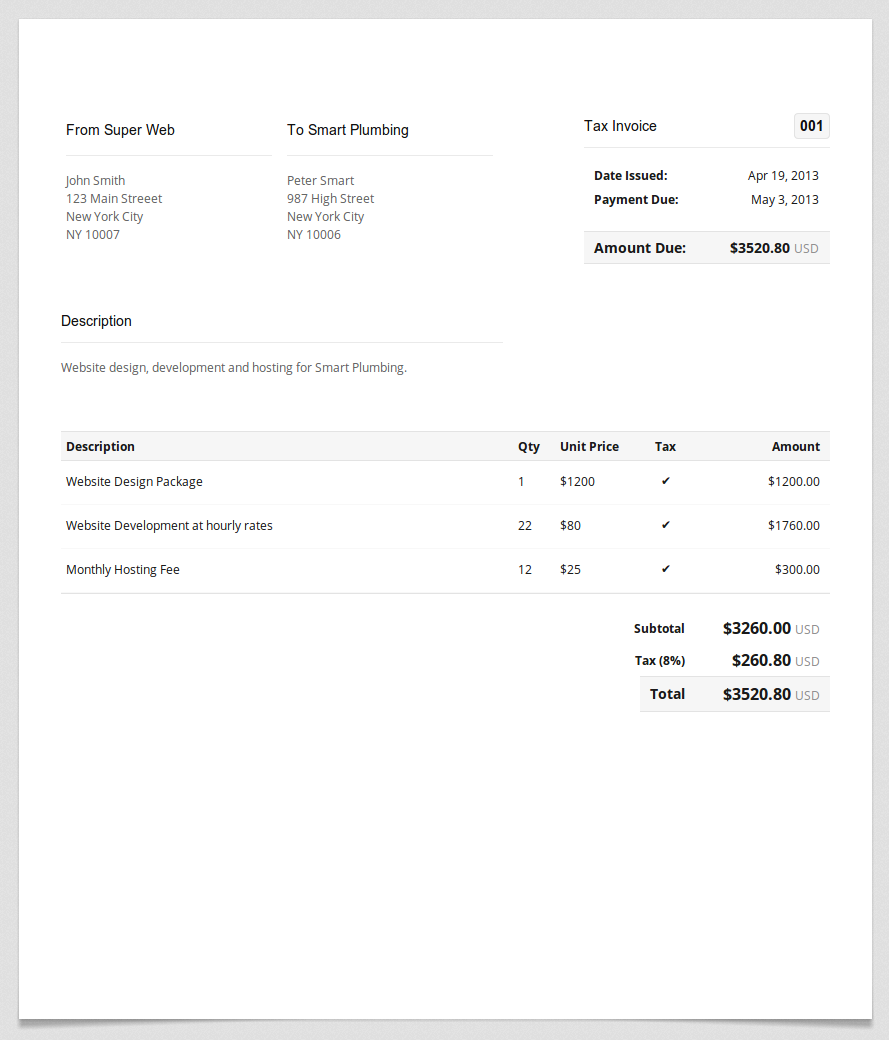This screenshot has width=889, height=1040.
Task: Edit the invoice description paragraph text
Action: (234, 367)
